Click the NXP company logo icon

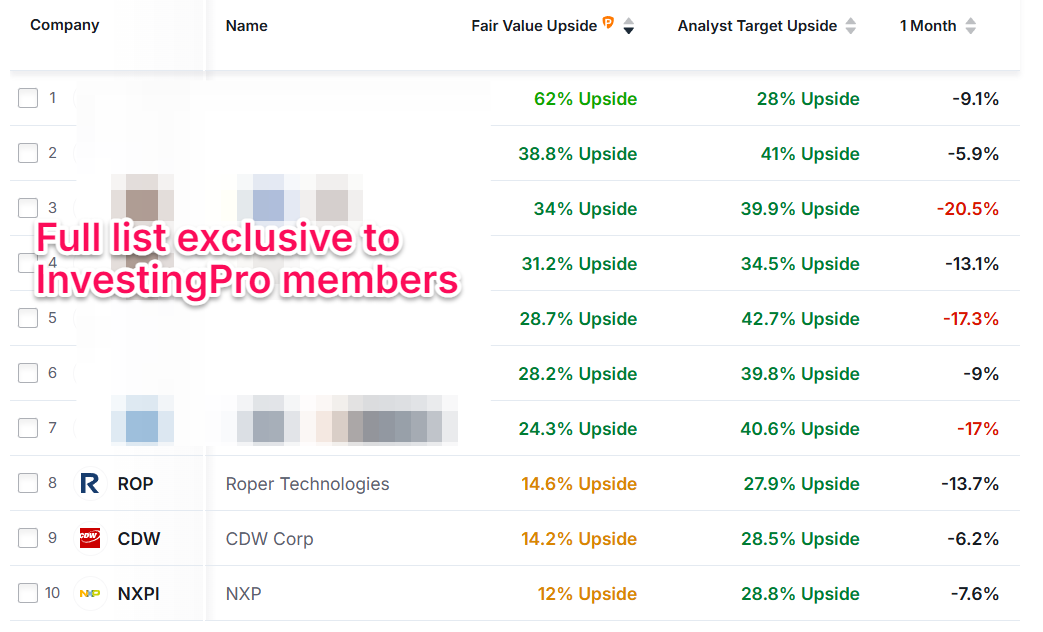coord(90,594)
